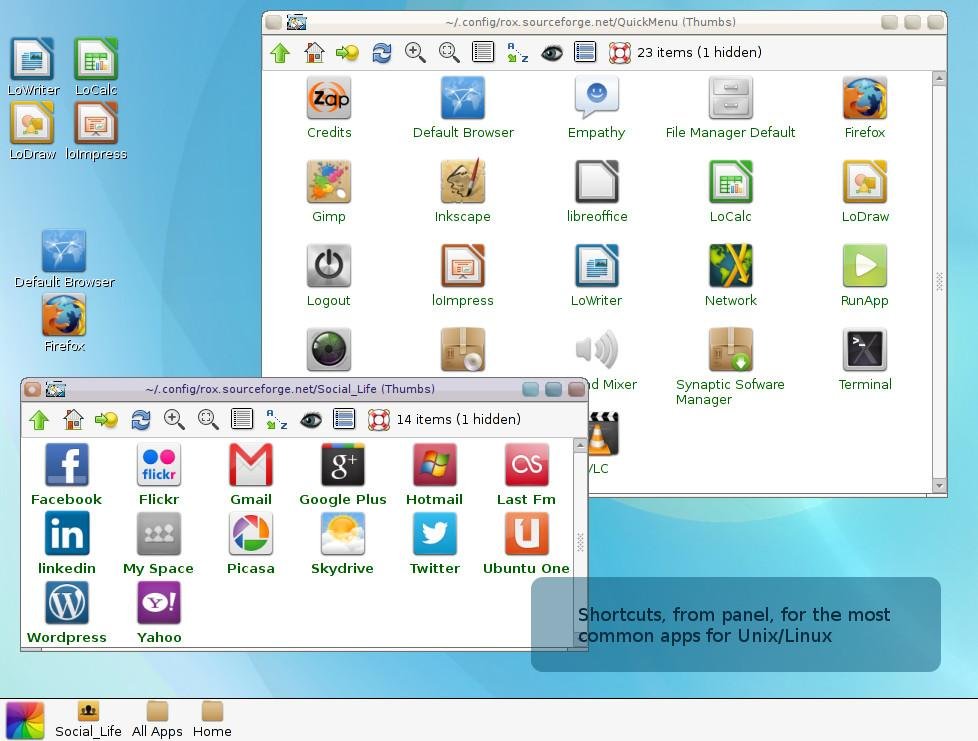Open the Wordpress shortcut
The image size is (978, 741).
[67, 603]
